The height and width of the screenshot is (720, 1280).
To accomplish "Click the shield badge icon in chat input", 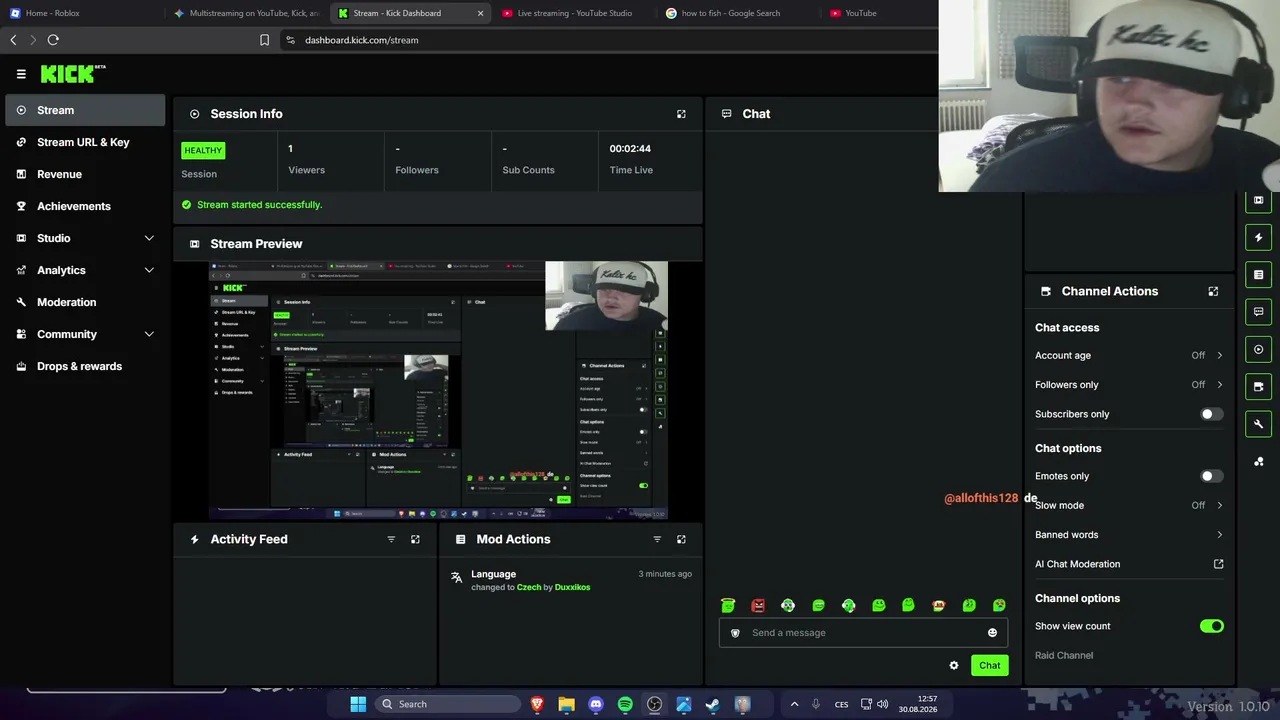I will click(x=735, y=632).
